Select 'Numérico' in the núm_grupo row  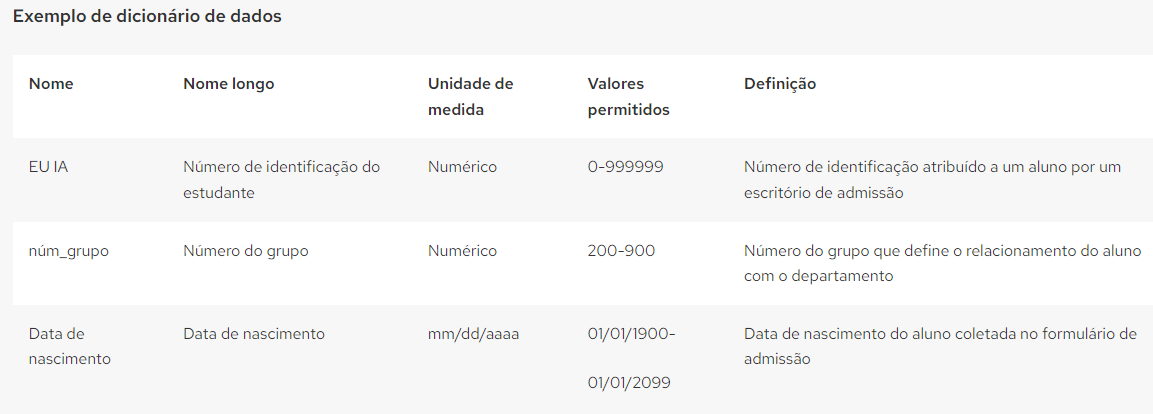[463, 251]
